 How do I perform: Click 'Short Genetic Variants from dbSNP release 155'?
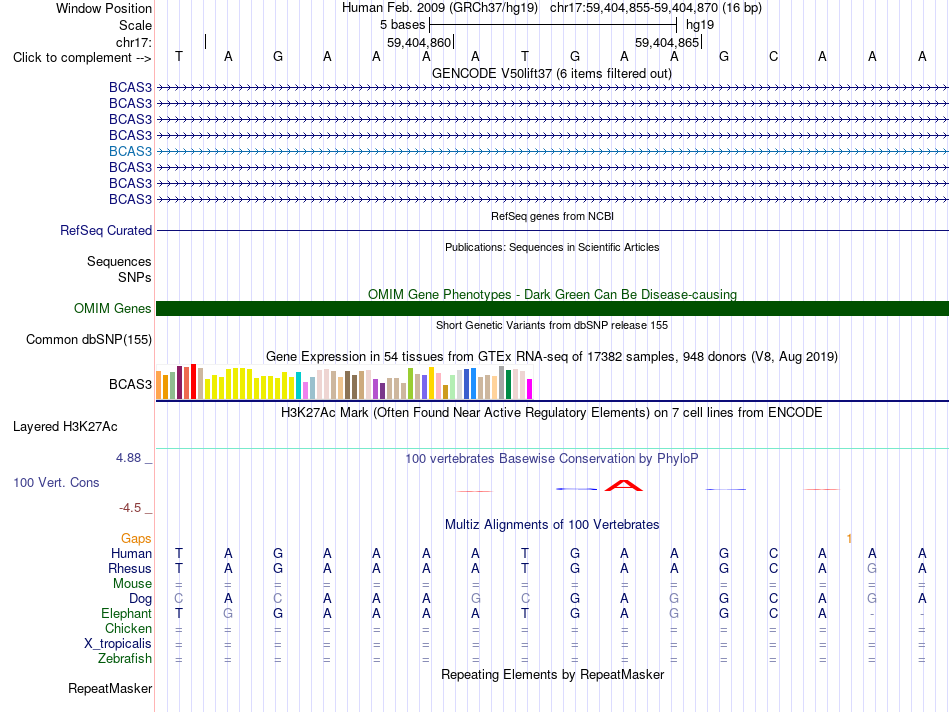coord(552,325)
